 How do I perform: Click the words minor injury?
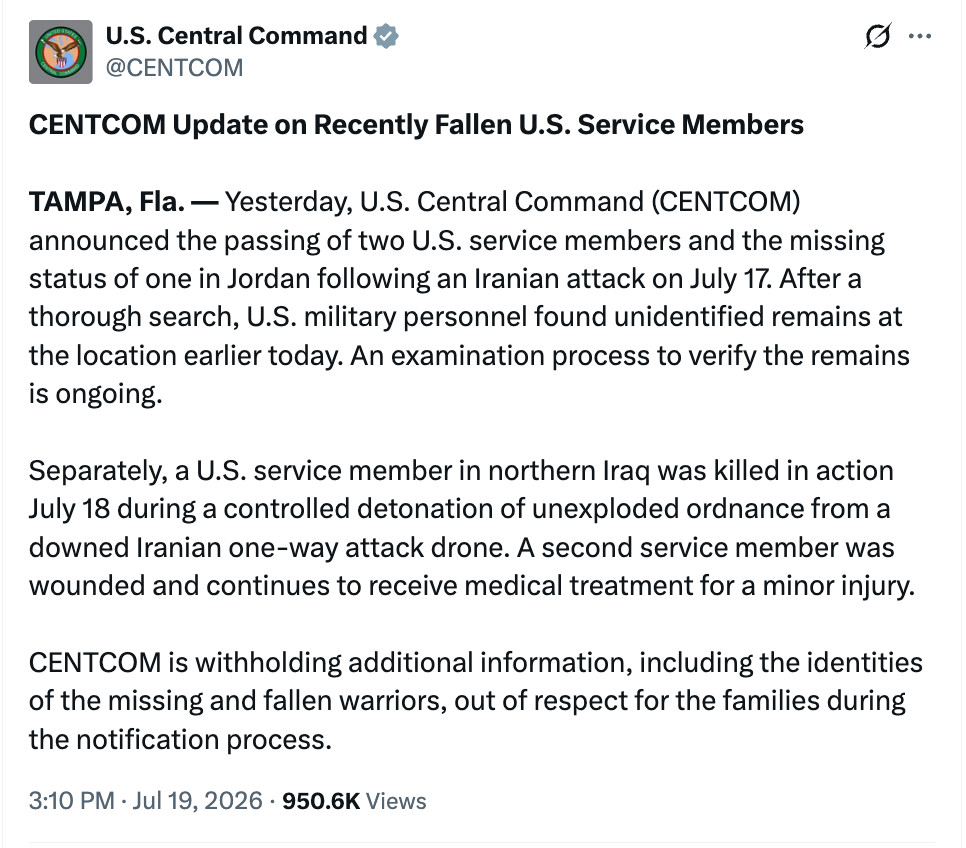point(838,585)
